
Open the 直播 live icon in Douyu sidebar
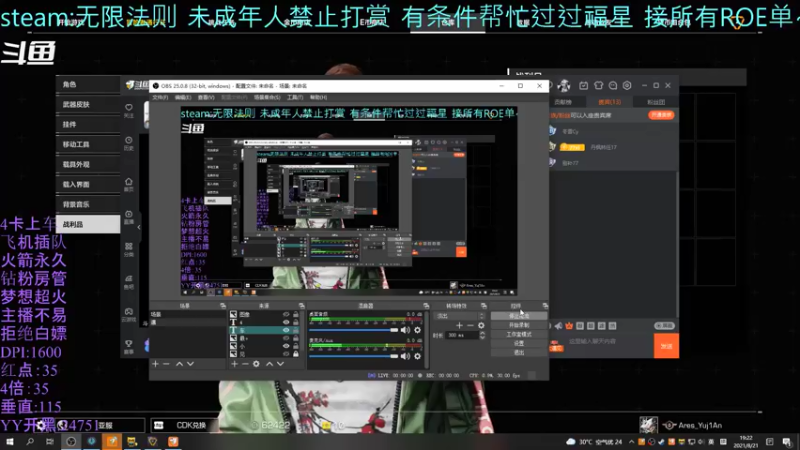[129, 214]
